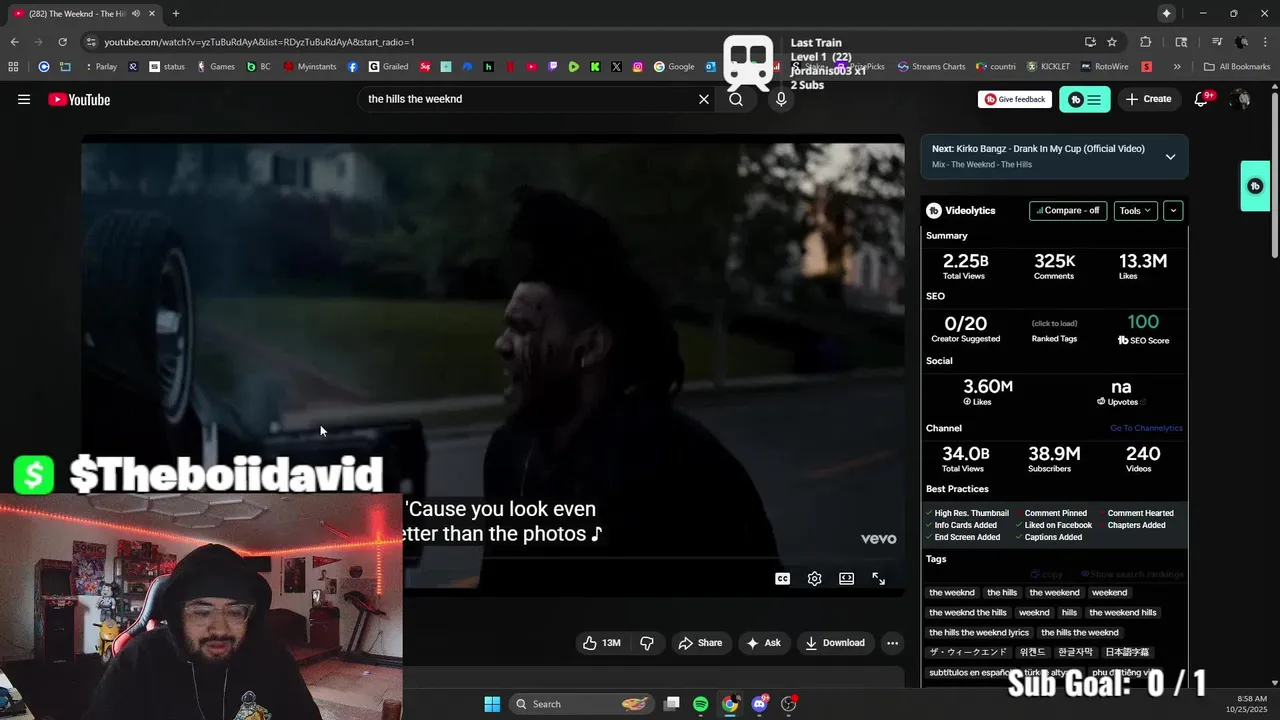
Task: Open the Videolytics Tools dropdown
Action: coord(1136,210)
